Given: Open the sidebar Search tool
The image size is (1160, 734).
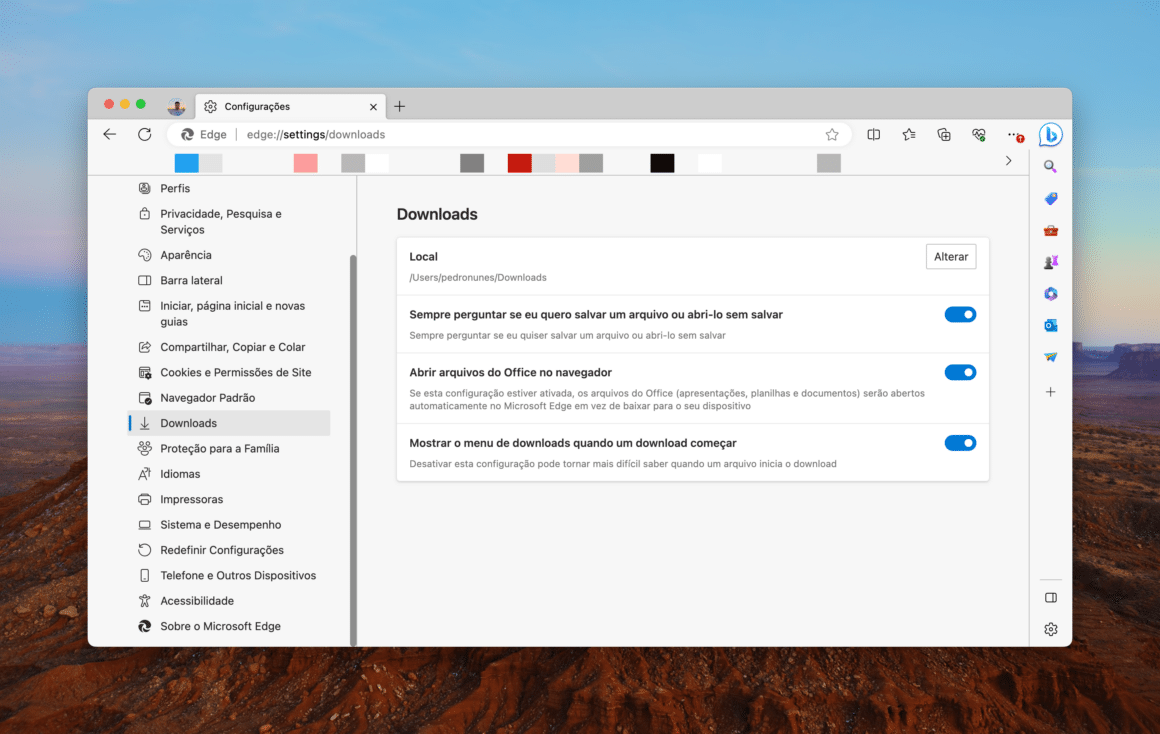Looking at the screenshot, I should pyautogui.click(x=1050, y=166).
